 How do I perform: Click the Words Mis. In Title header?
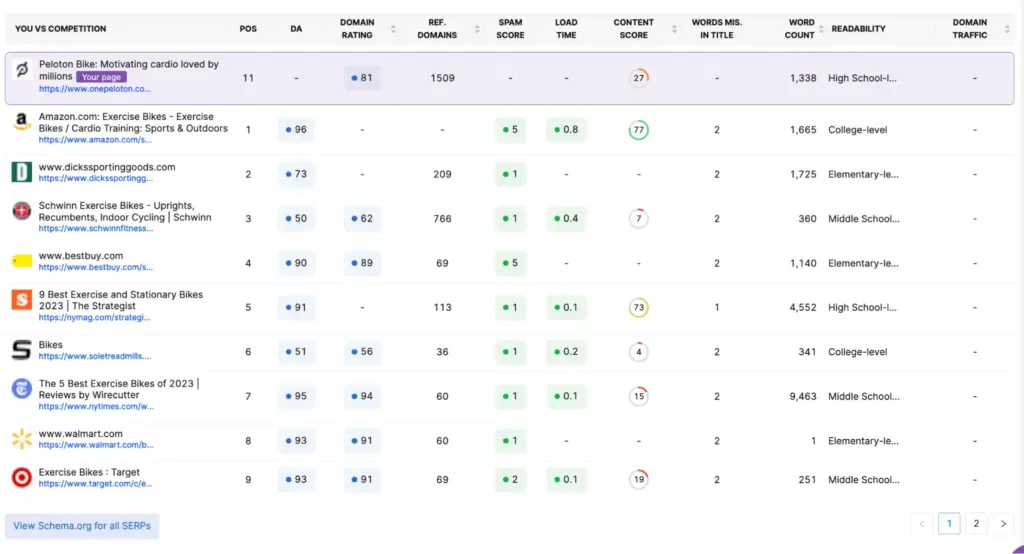pos(716,29)
